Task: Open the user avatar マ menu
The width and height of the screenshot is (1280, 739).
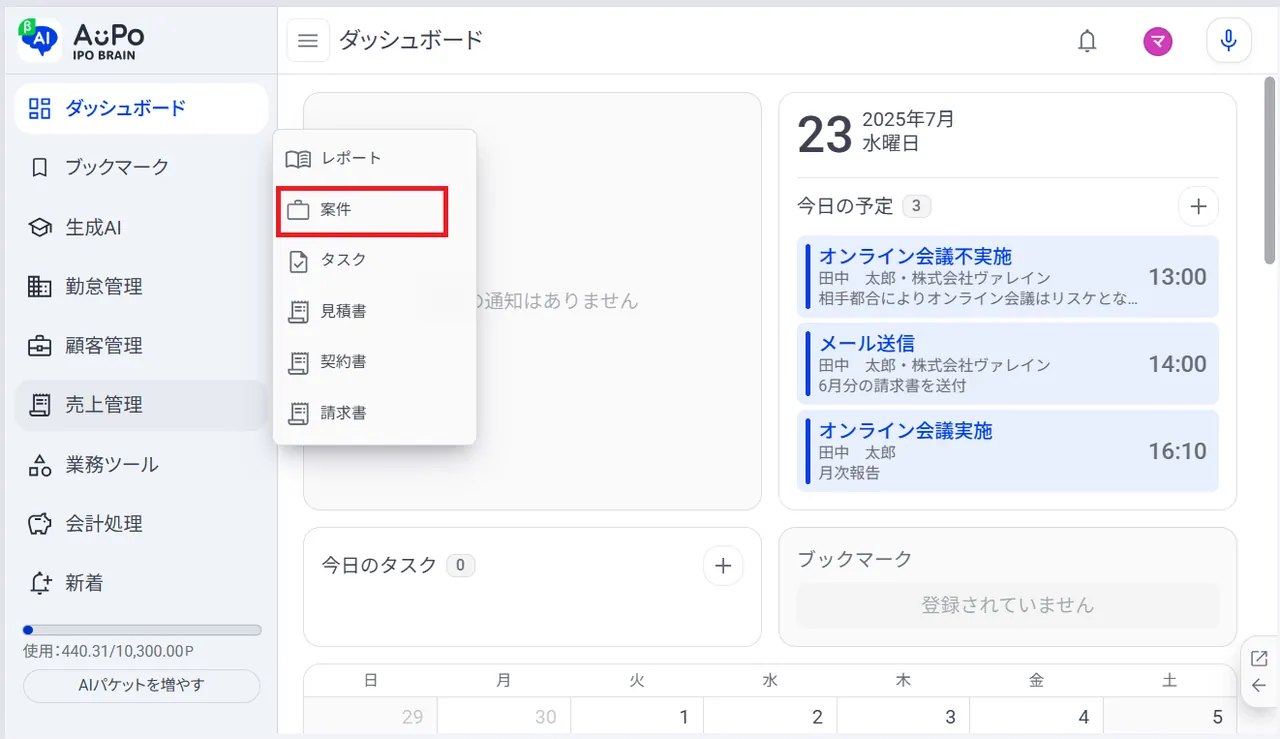Action: (x=1158, y=41)
